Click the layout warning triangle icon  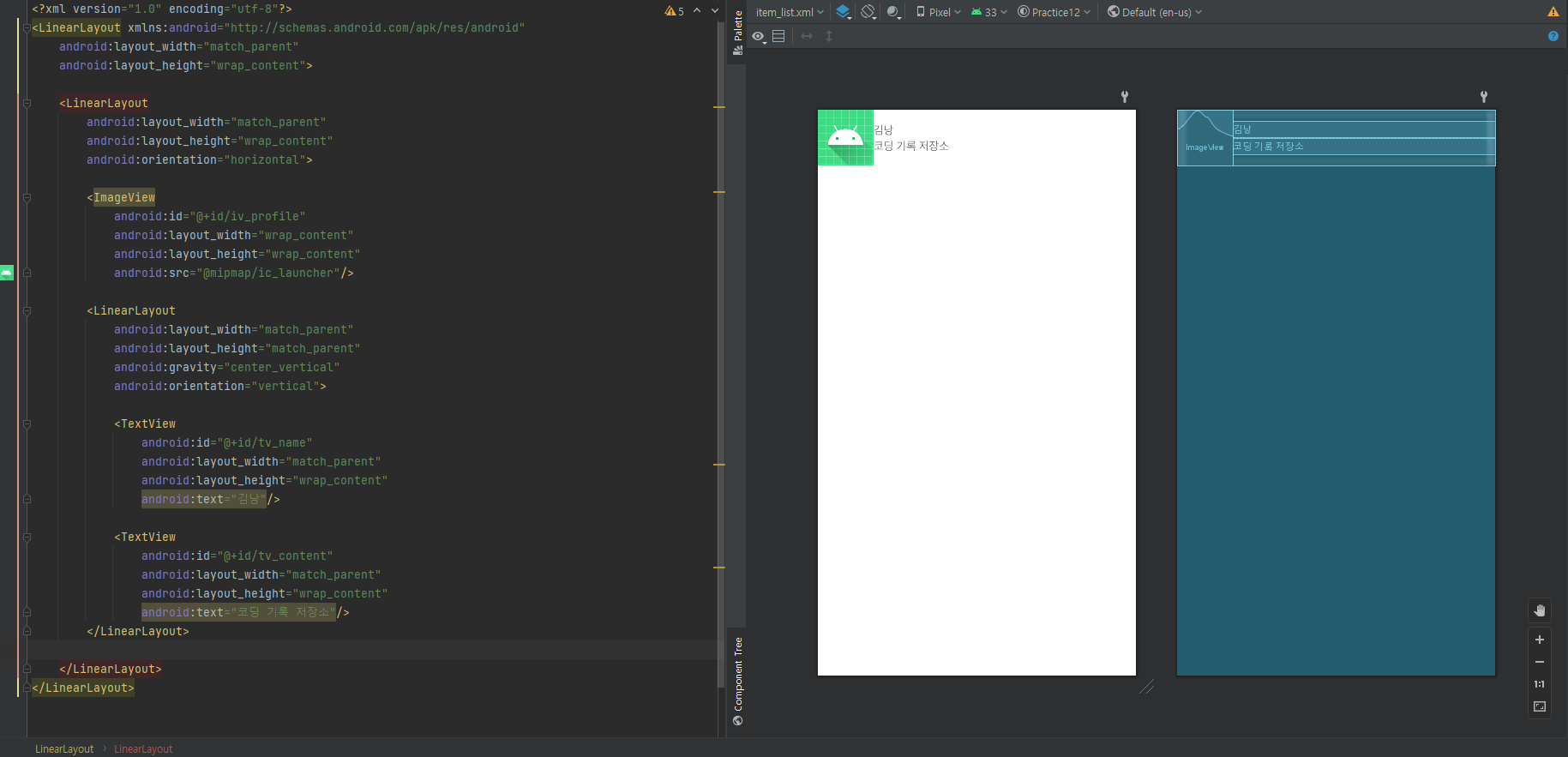pos(1553,12)
